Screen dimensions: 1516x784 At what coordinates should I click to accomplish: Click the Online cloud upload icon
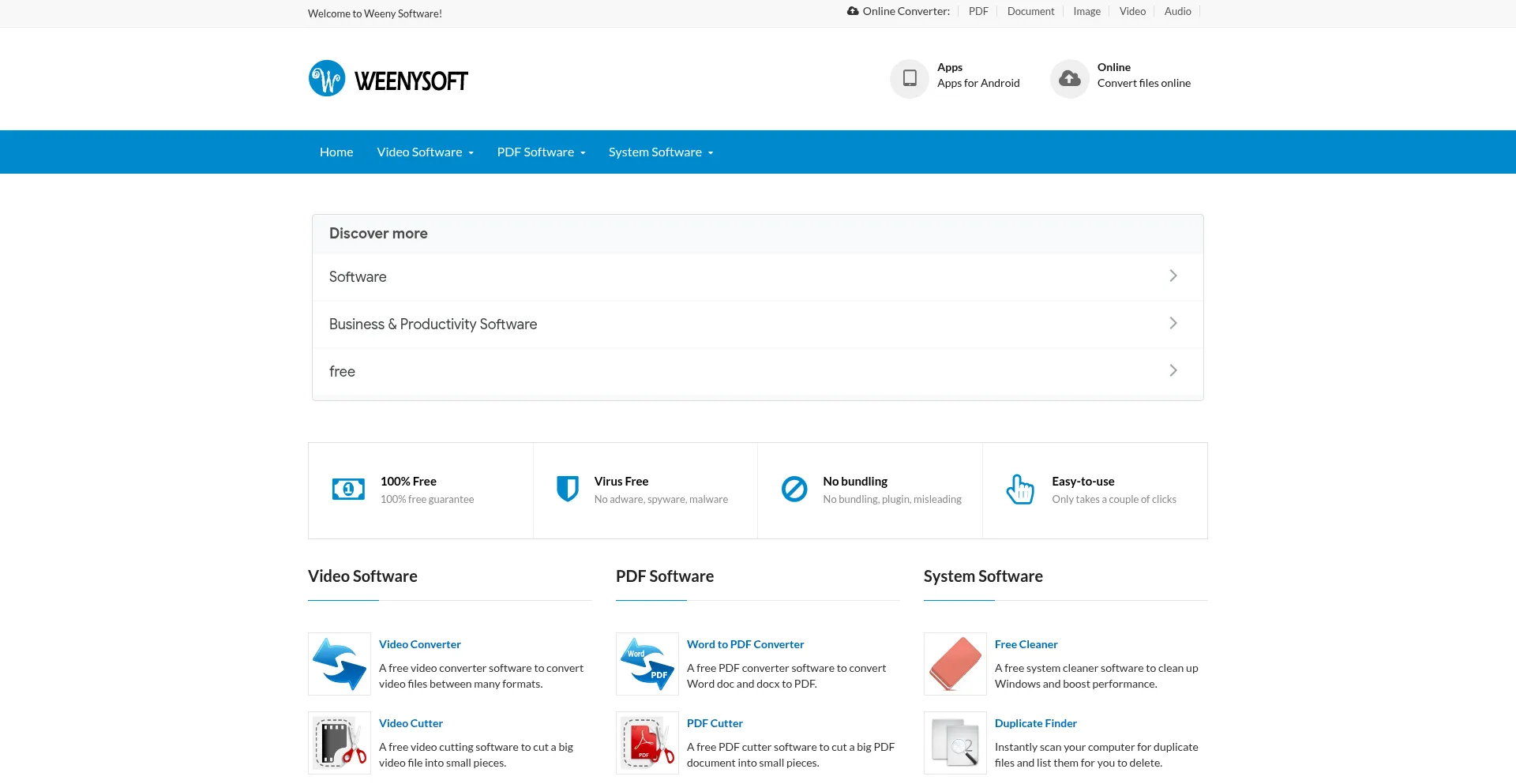[x=1070, y=78]
